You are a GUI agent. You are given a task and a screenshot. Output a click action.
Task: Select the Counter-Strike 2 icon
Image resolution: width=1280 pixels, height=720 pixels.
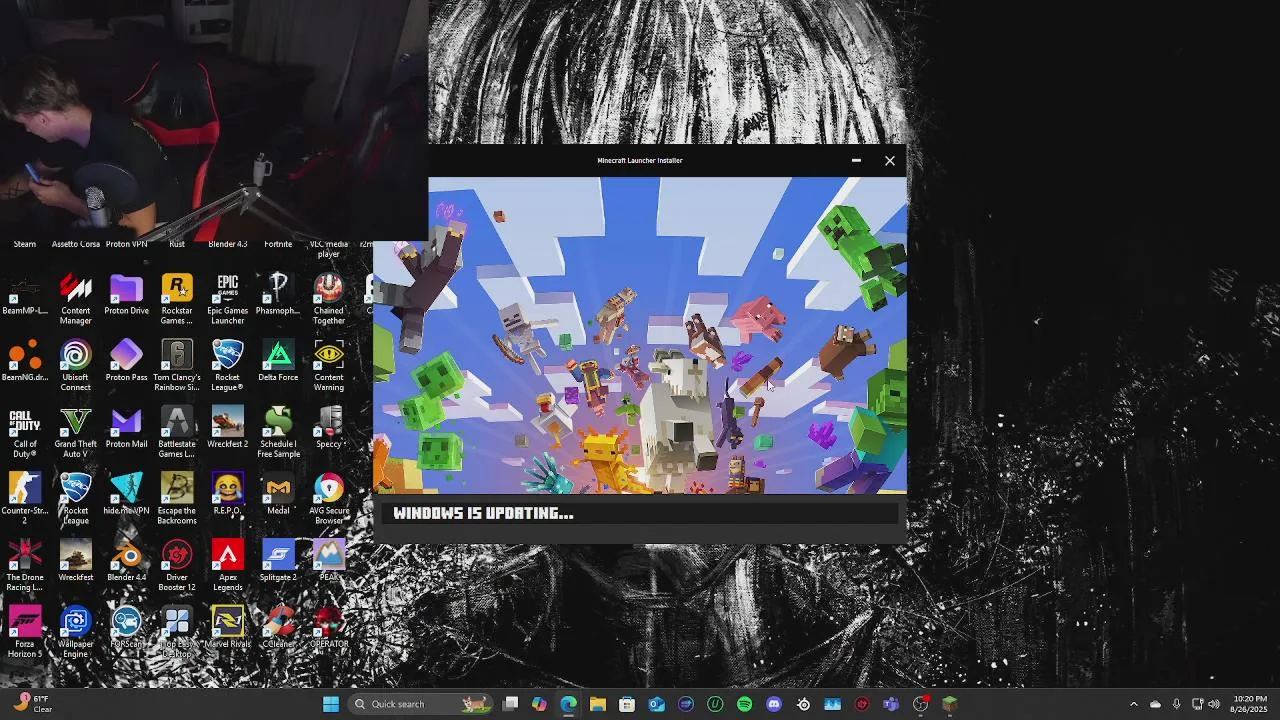point(25,499)
